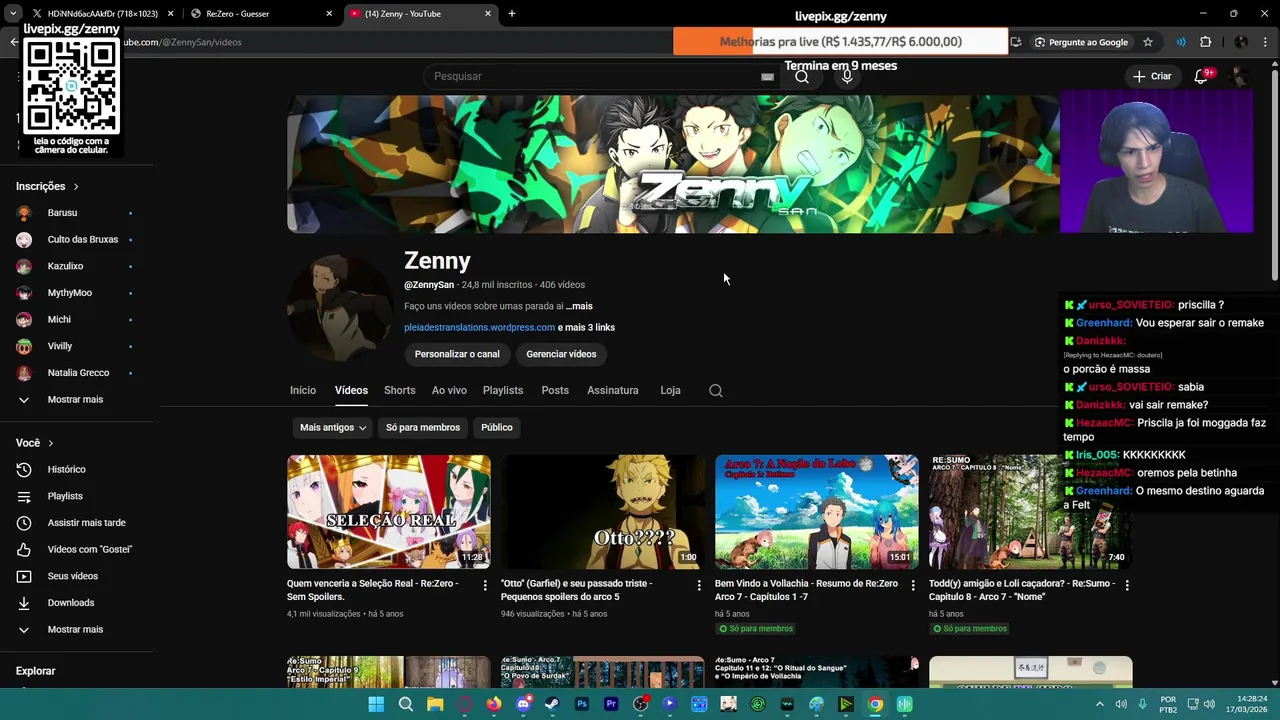Open new Chrome tab with plus button

tap(512, 14)
